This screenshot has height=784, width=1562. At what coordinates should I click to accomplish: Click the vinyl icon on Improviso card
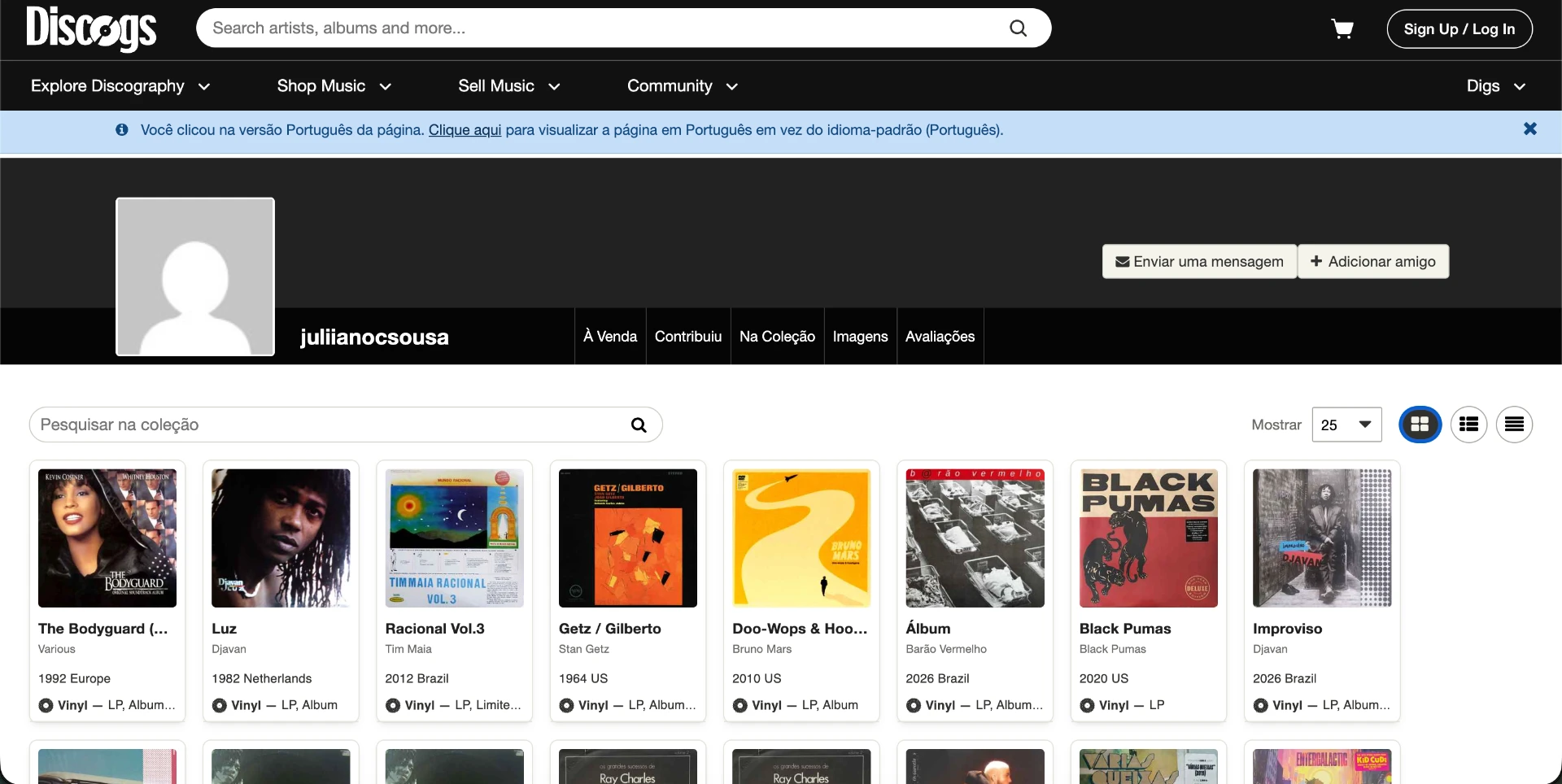pyautogui.click(x=1260, y=706)
